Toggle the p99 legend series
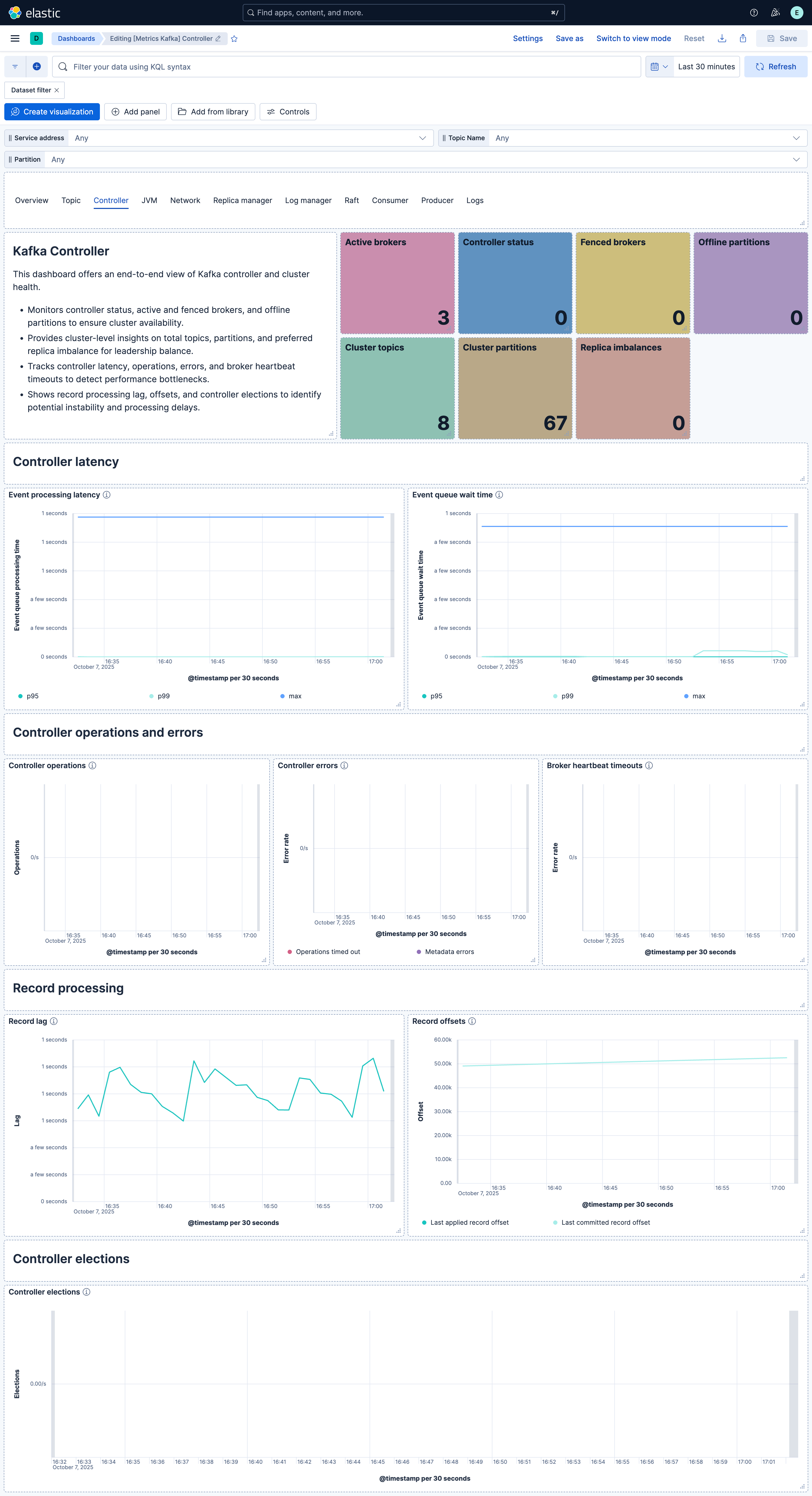Image resolution: width=812 pixels, height=1496 pixels. (163, 696)
